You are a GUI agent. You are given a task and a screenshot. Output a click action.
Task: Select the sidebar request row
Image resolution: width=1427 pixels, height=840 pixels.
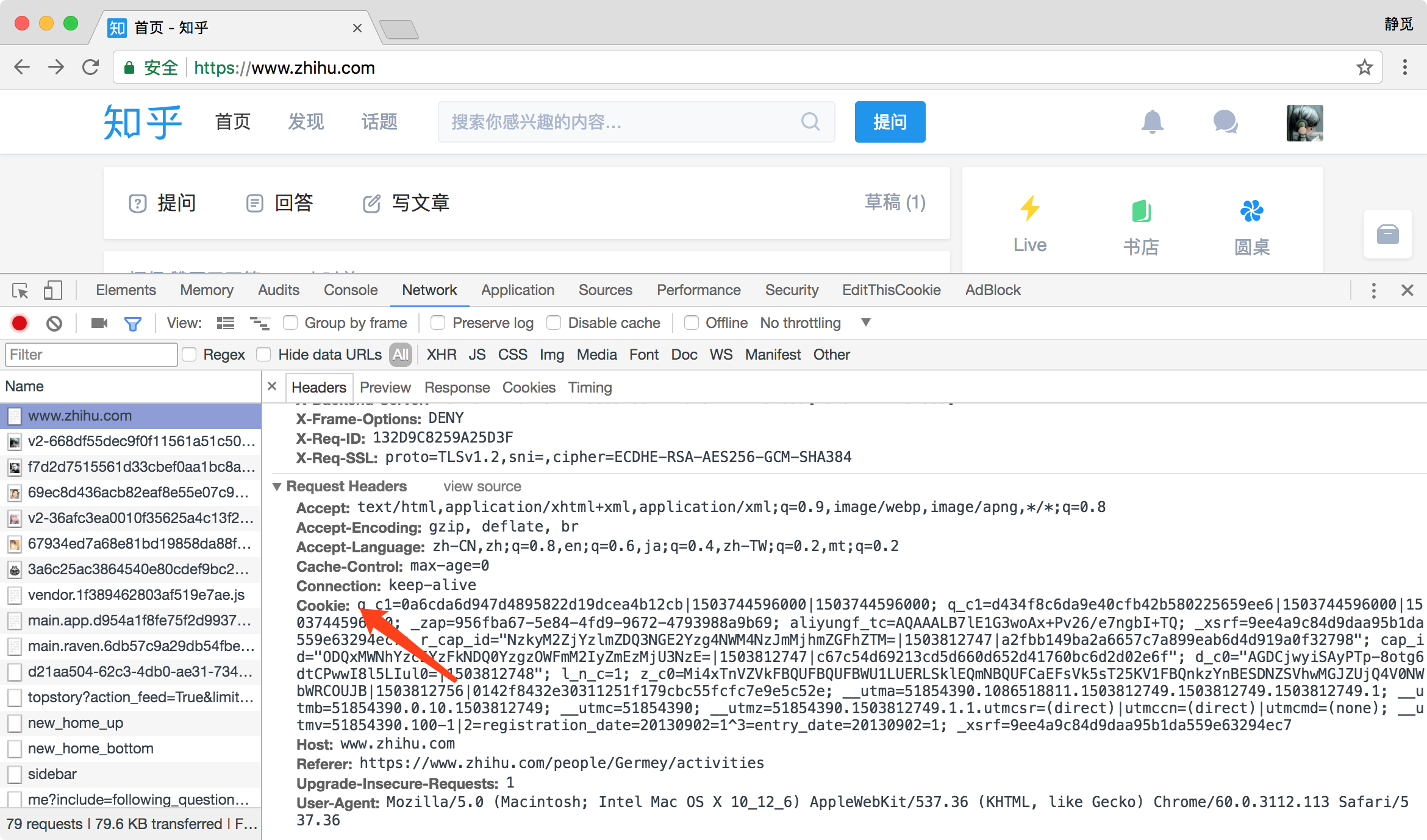click(131, 774)
